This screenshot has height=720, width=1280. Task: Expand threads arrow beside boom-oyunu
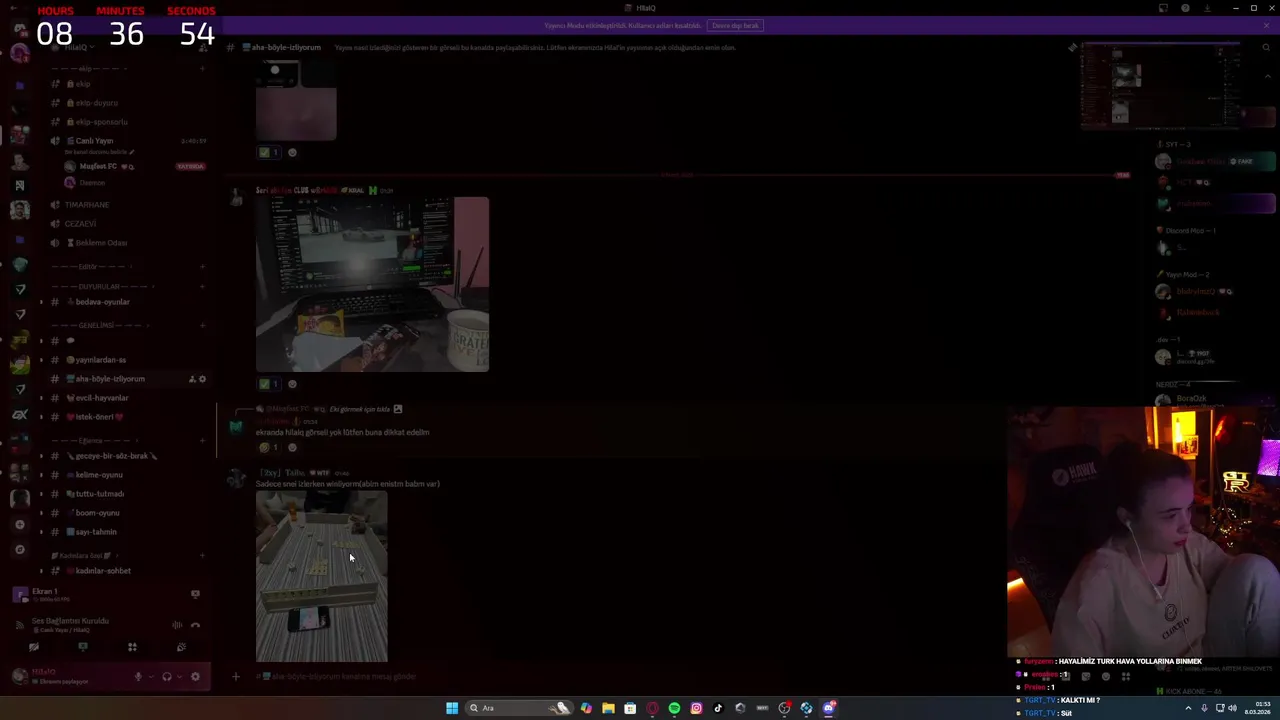(x=41, y=513)
